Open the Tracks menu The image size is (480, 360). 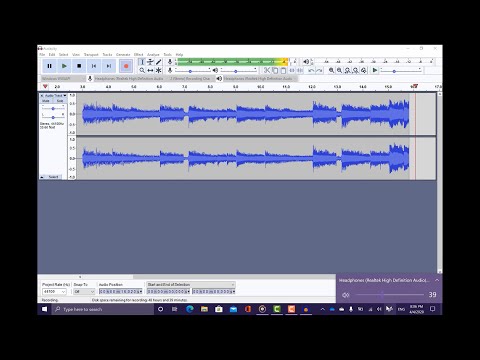107,54
